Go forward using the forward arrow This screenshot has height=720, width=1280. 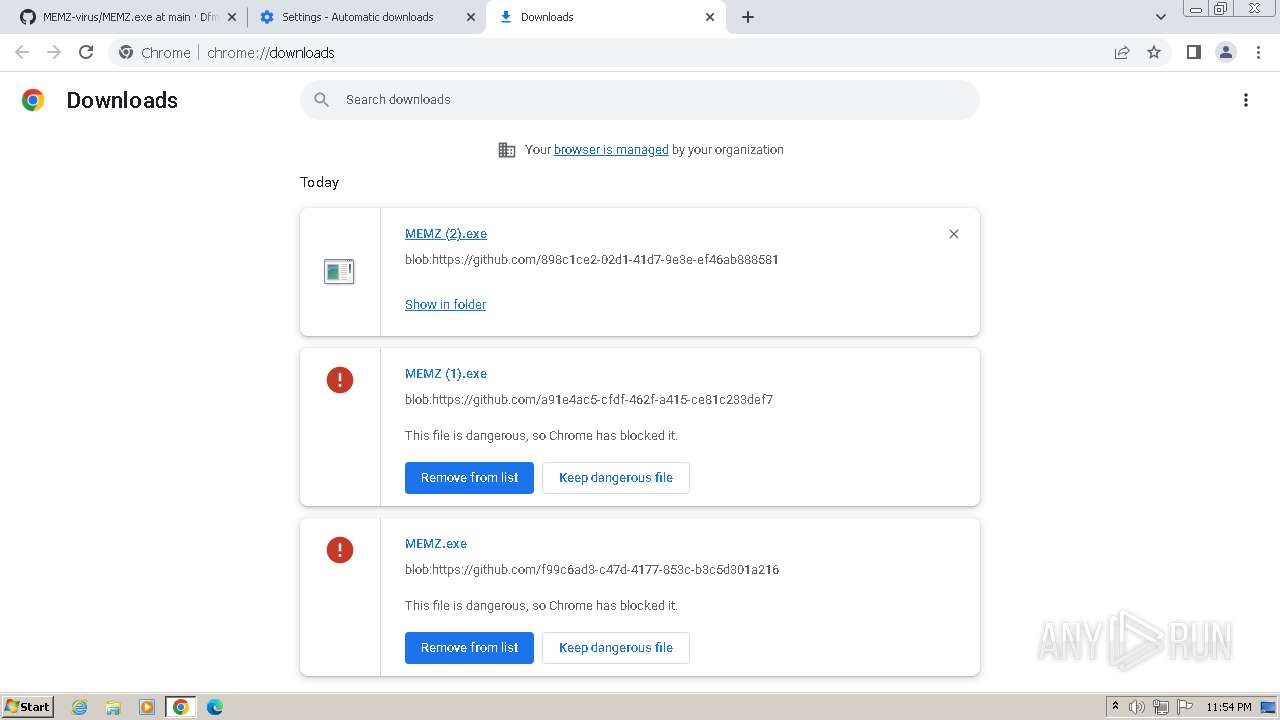[54, 52]
